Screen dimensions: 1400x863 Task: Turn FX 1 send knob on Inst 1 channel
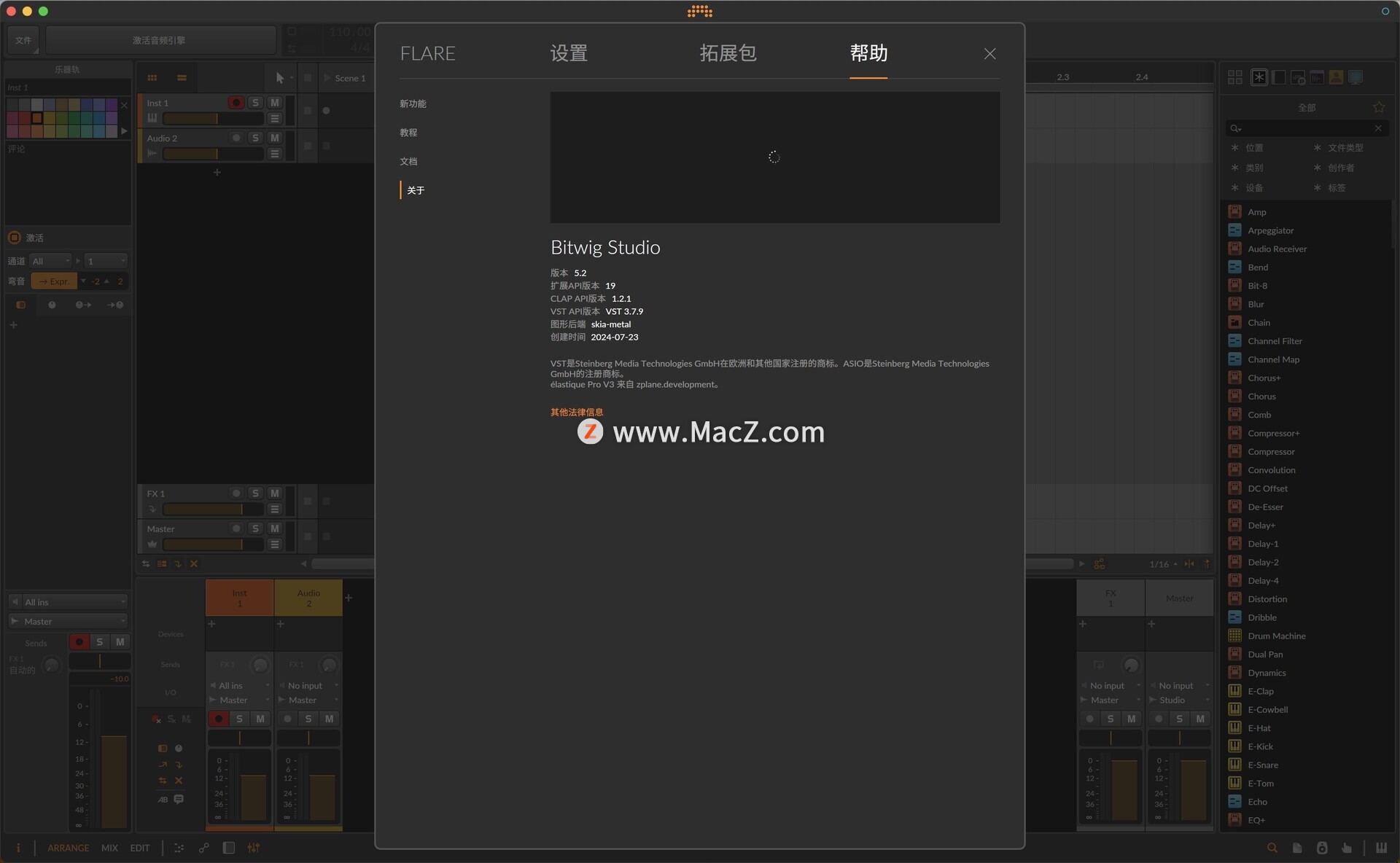coord(260,665)
